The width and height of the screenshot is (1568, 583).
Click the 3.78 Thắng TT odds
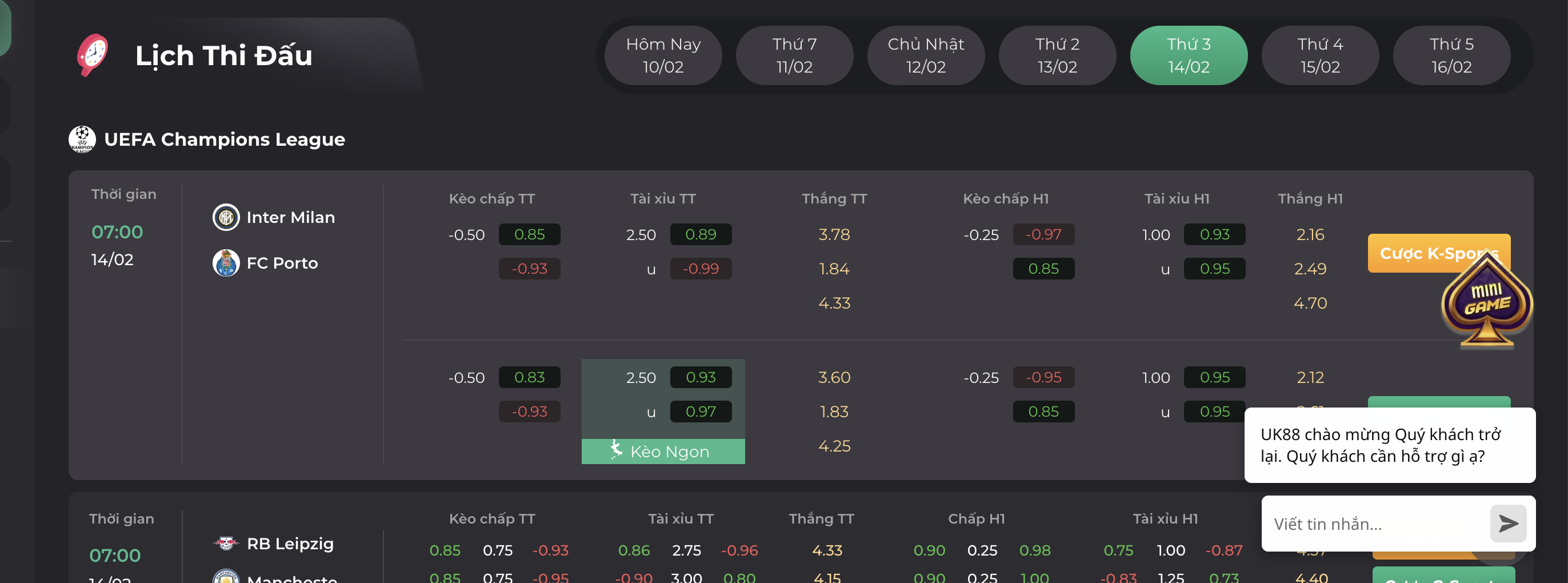point(834,234)
